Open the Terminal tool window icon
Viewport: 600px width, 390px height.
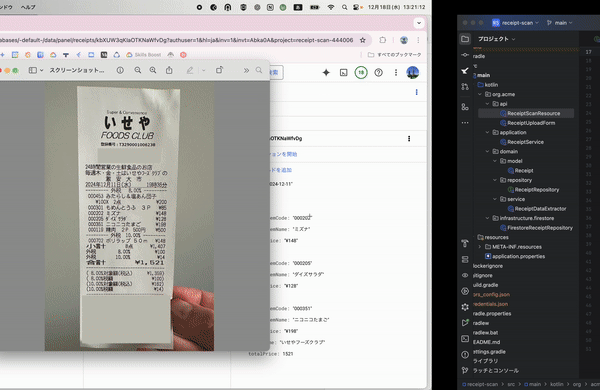[x=465, y=339]
